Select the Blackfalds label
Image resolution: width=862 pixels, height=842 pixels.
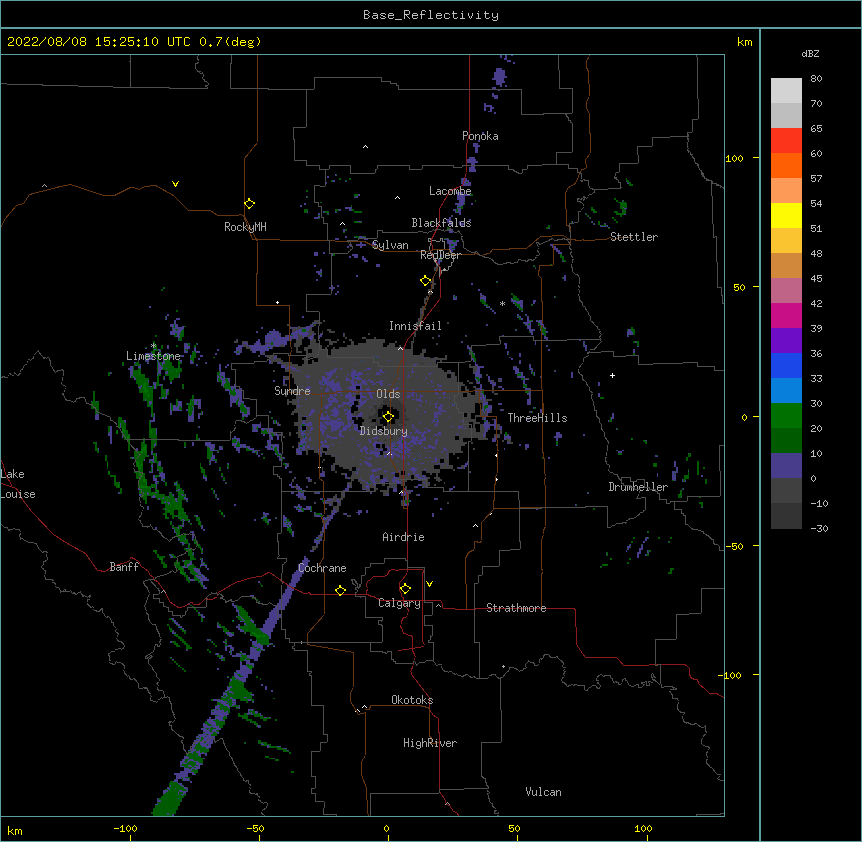click(441, 223)
